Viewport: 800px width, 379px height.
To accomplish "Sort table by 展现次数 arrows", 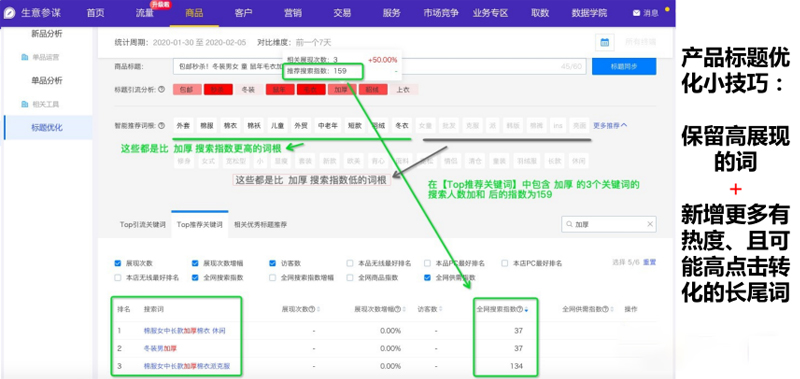I will click(x=318, y=309).
